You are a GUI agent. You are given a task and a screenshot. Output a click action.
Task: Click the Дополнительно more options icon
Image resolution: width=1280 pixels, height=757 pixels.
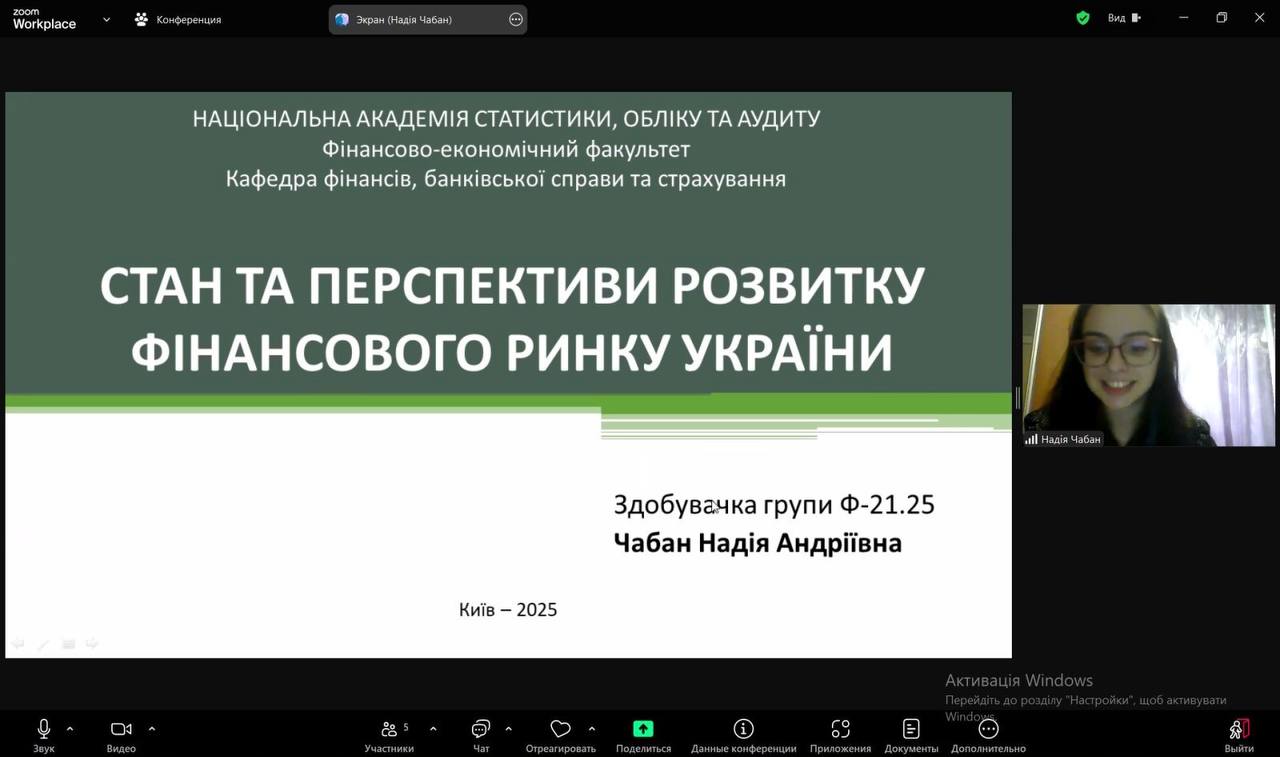tap(988, 729)
